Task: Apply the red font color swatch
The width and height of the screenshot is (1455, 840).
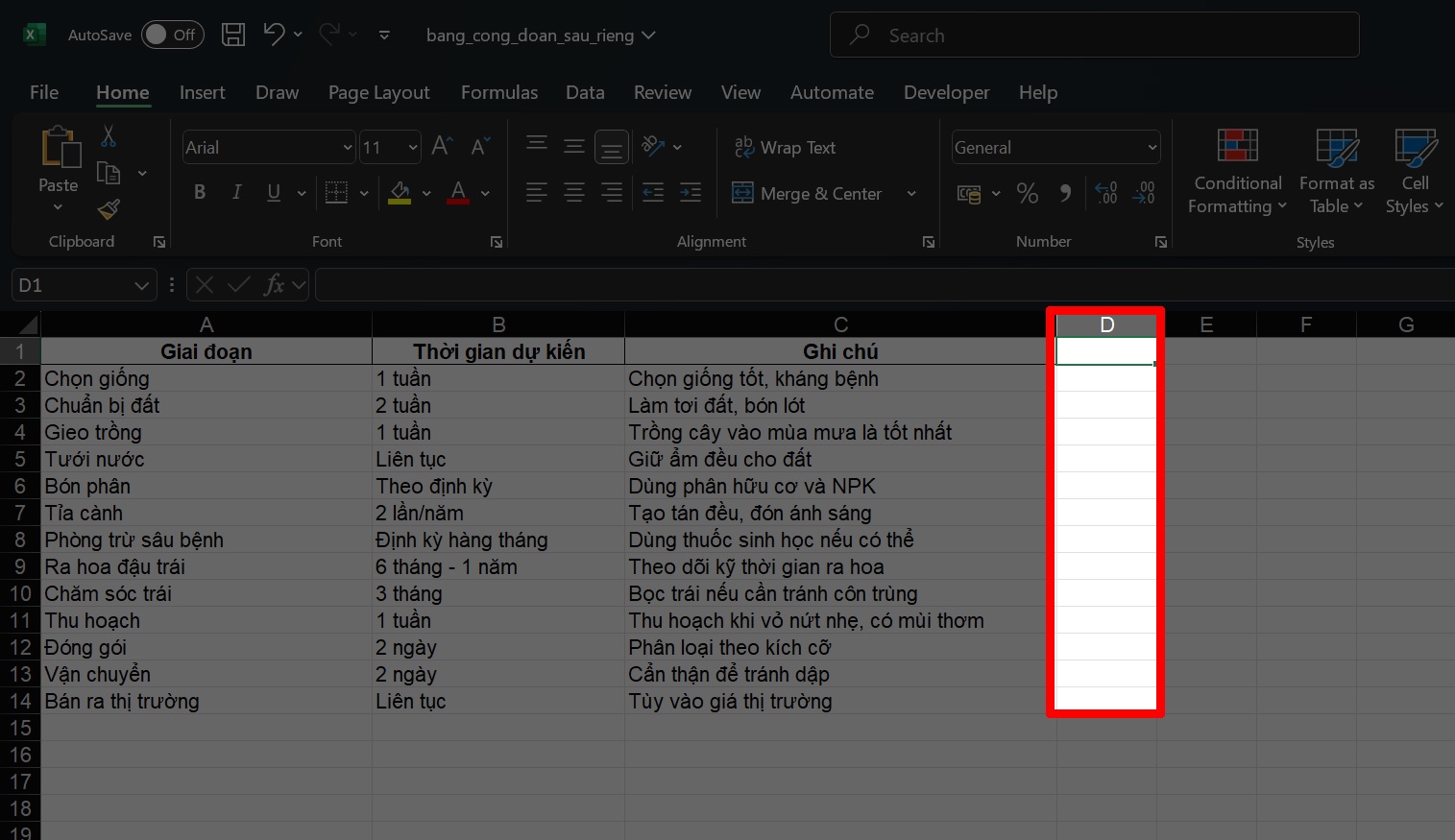Action: [459, 193]
